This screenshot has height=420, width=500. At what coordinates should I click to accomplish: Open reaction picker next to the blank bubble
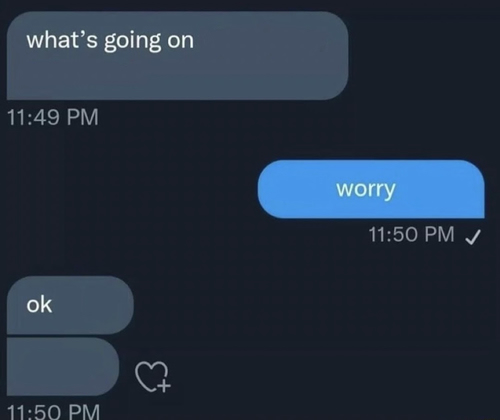[153, 376]
